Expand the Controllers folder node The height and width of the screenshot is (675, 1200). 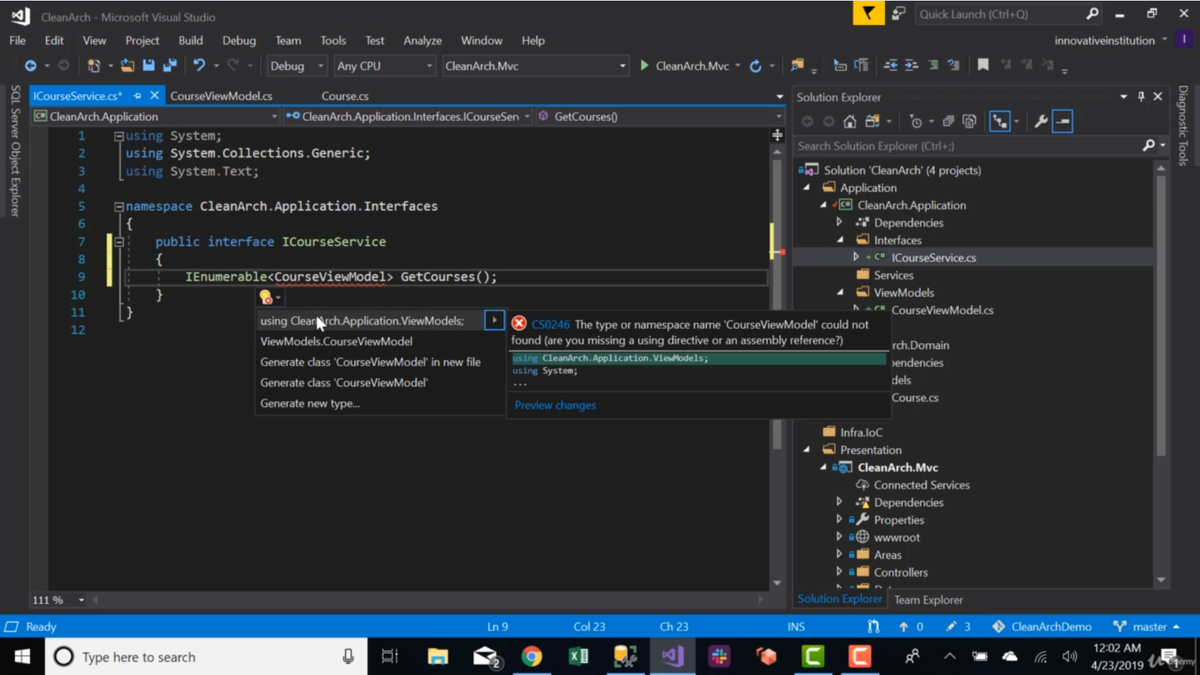click(x=839, y=572)
